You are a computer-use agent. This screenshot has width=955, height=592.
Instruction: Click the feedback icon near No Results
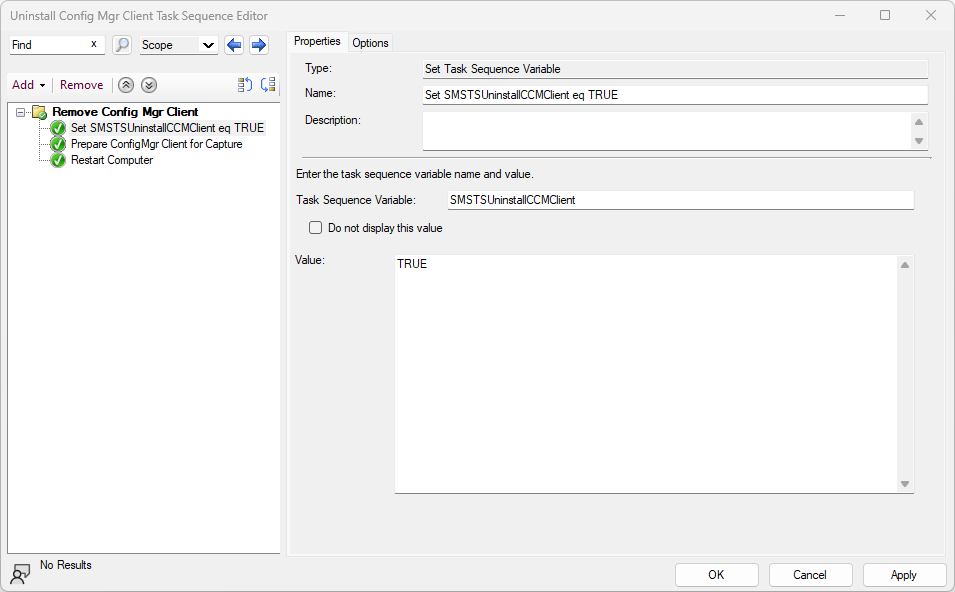tap(20, 574)
